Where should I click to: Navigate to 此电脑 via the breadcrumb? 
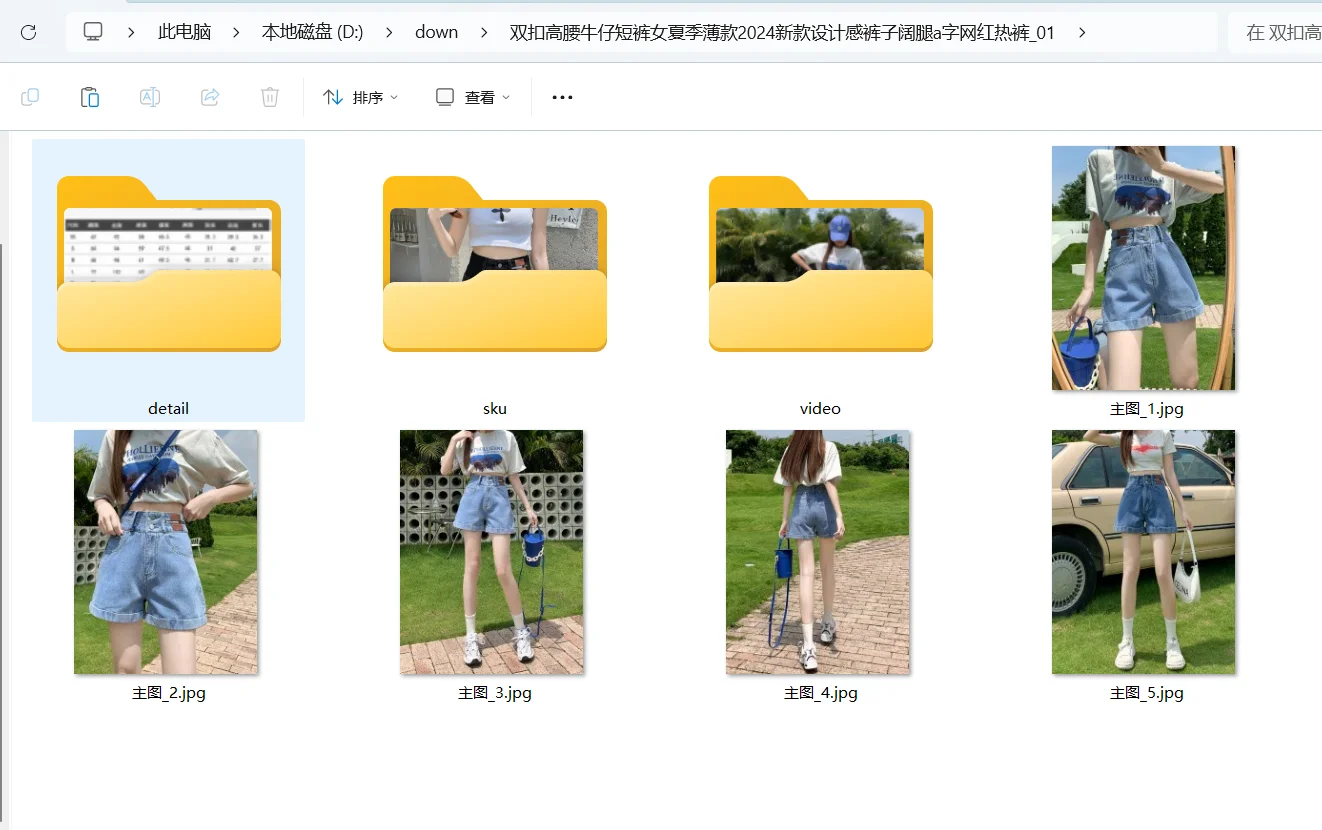pos(184,31)
